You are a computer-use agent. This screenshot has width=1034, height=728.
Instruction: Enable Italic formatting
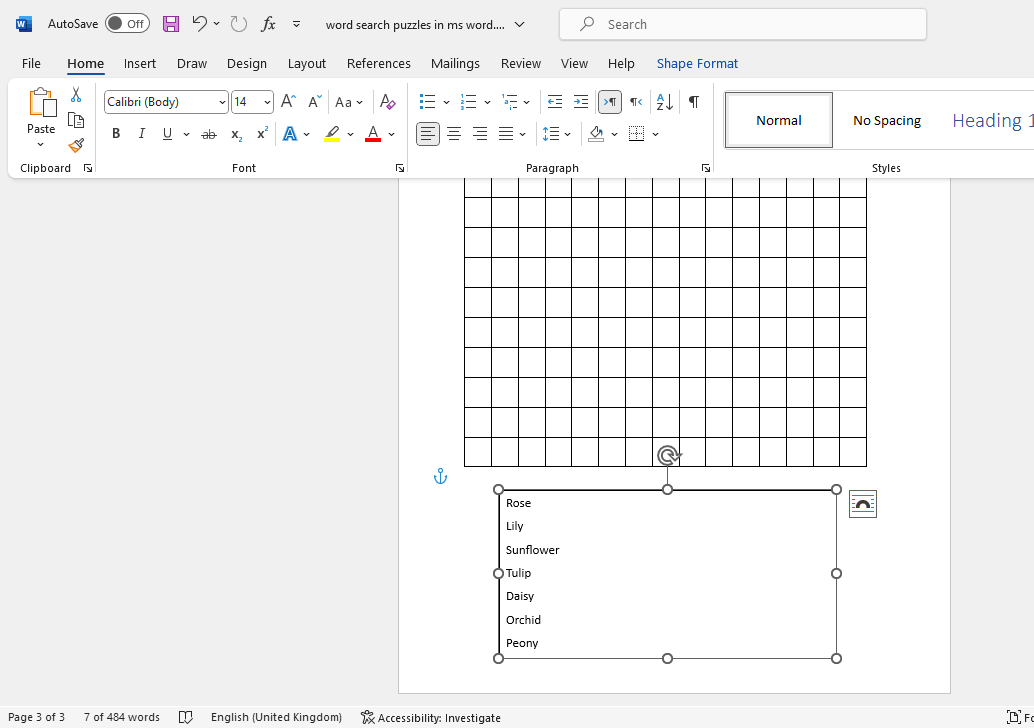(142, 133)
